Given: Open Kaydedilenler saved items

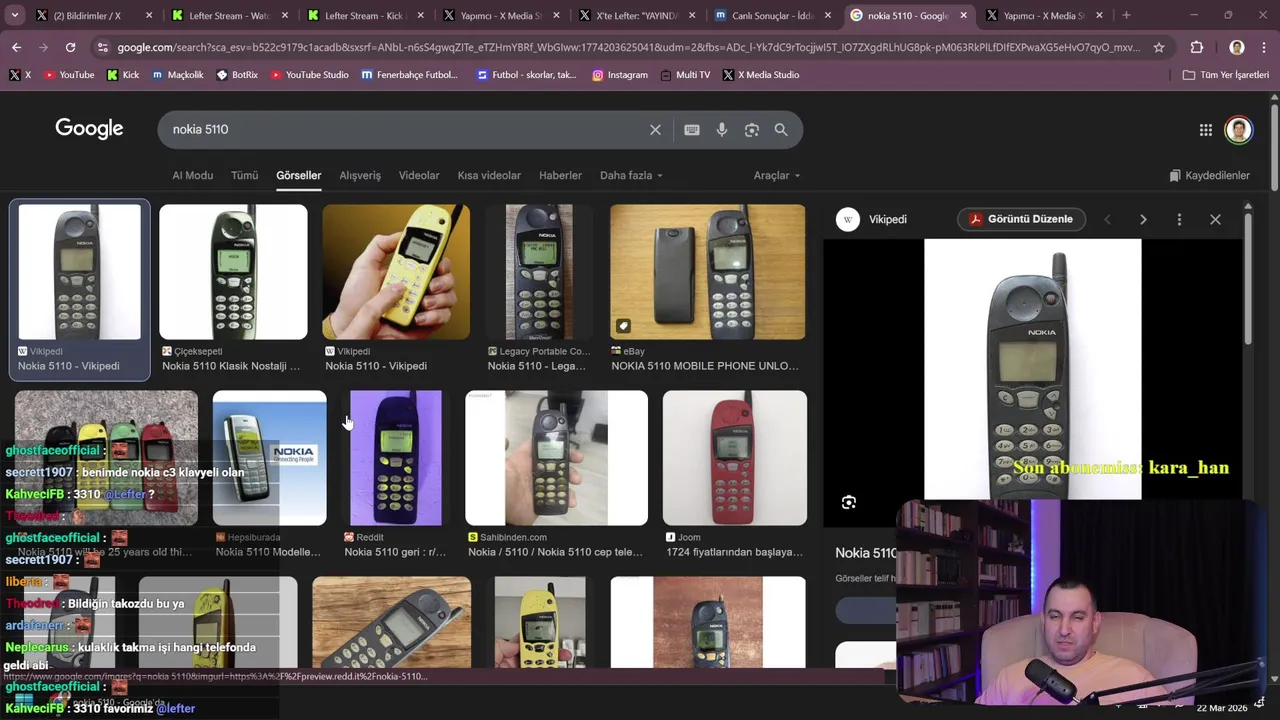Looking at the screenshot, I should tap(1210, 175).
